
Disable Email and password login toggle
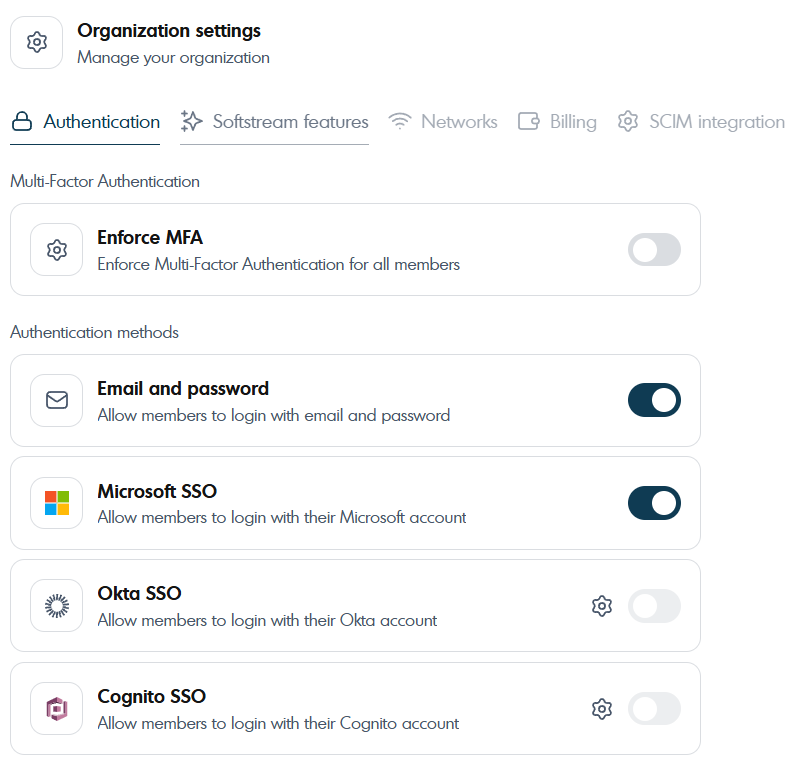click(654, 400)
